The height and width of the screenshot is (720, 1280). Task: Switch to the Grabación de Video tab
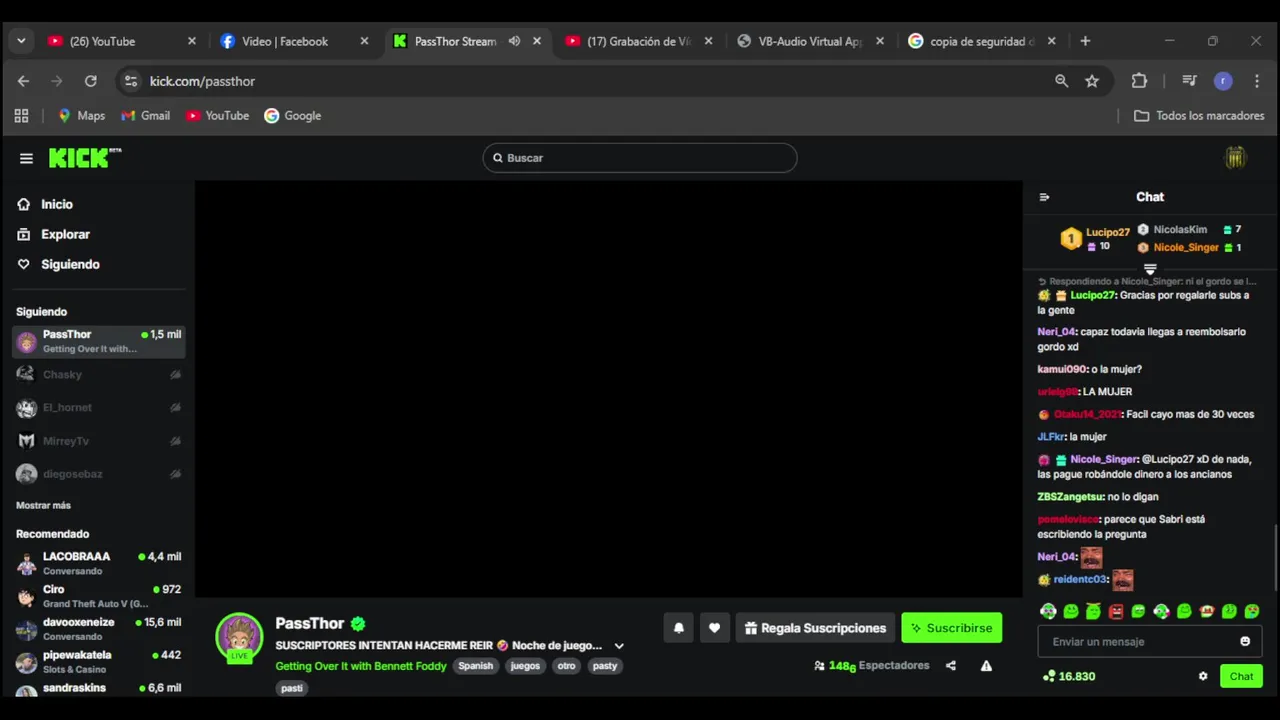click(x=640, y=41)
